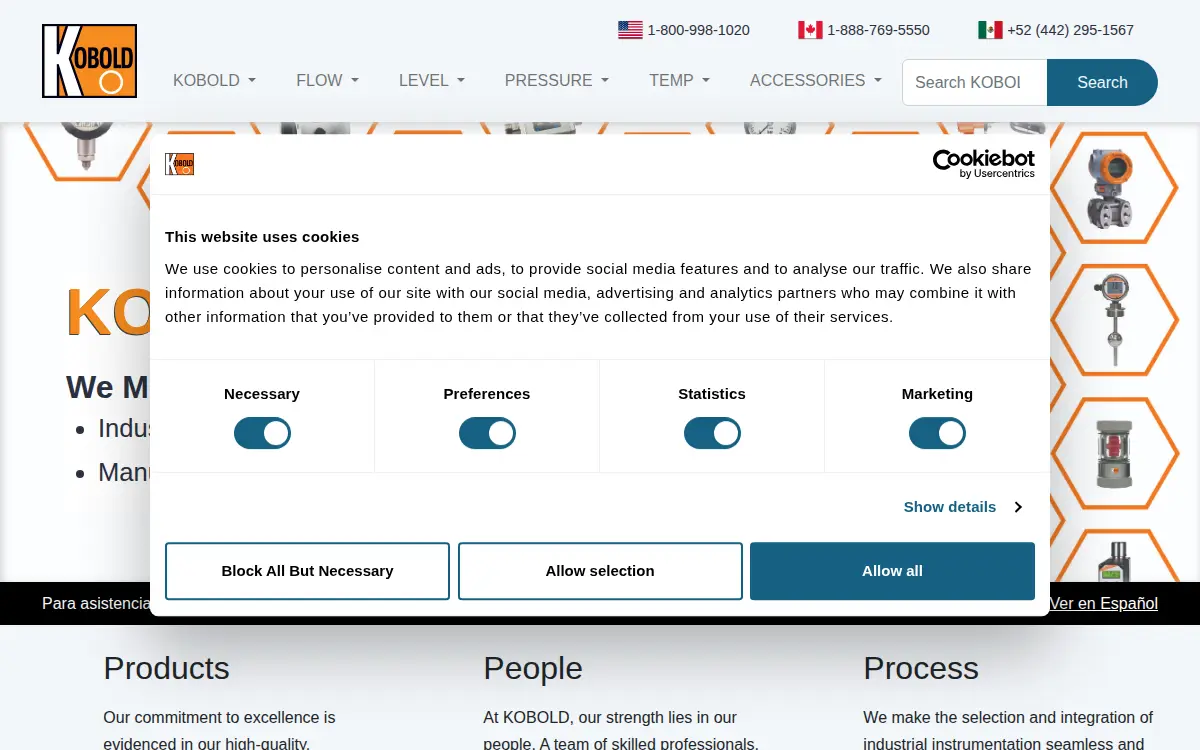
Task: Toggle the Preferences cookies switch
Action: click(487, 433)
